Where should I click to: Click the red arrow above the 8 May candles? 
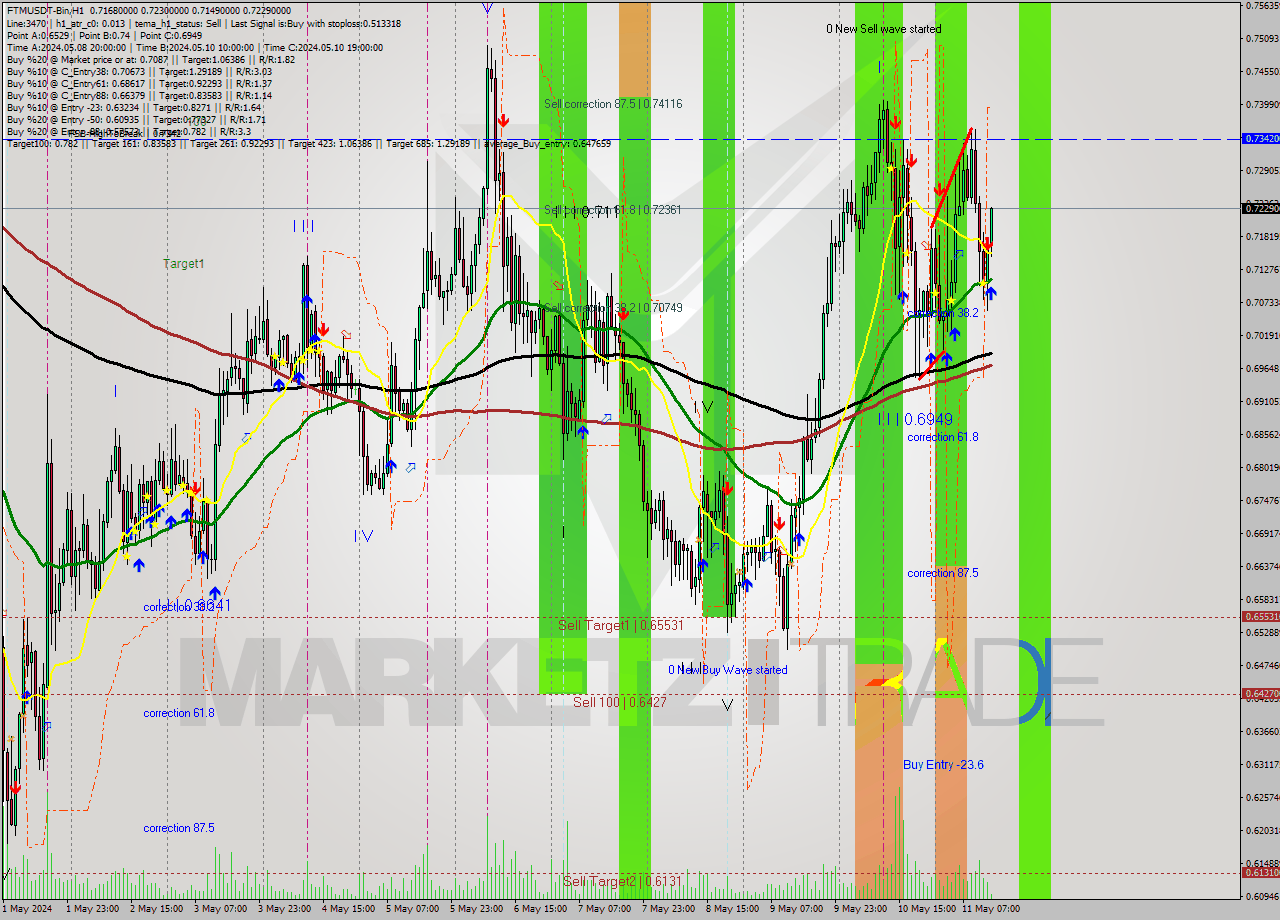coord(728,488)
